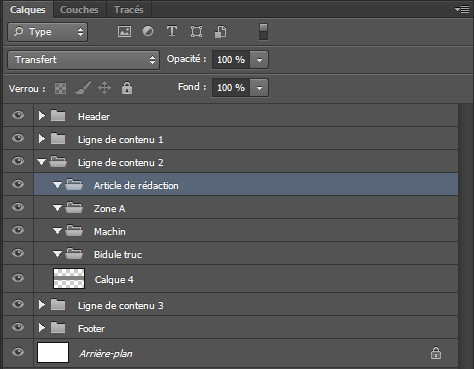The height and width of the screenshot is (369, 474).
Task: Toggle the layer filtering switch
Action: [263, 32]
